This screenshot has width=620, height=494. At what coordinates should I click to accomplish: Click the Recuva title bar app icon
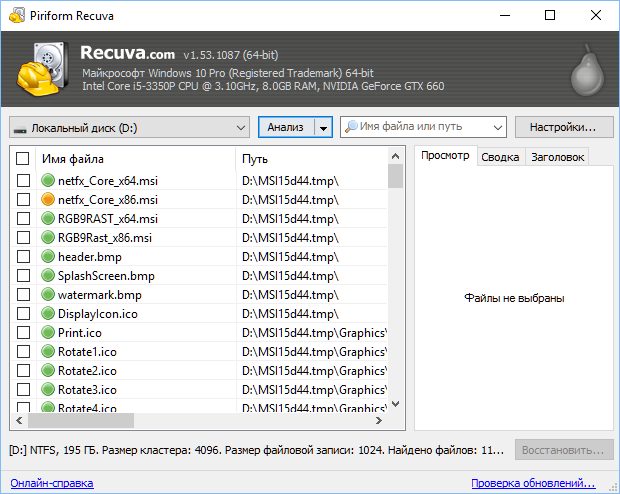coord(17,15)
